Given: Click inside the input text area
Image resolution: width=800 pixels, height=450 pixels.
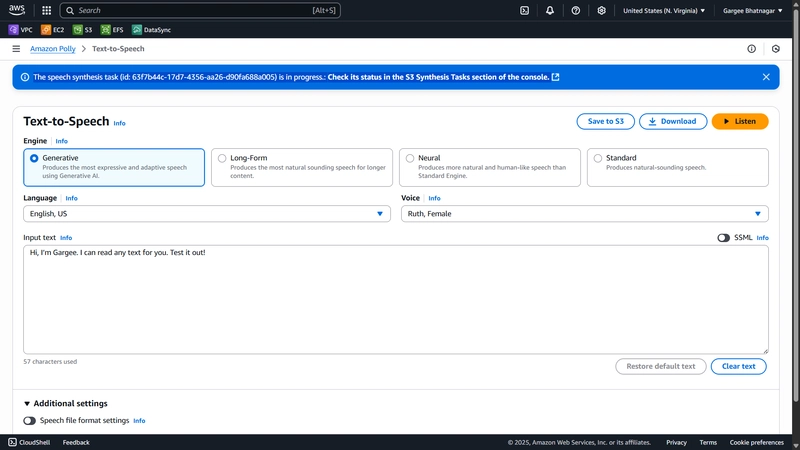Looking at the screenshot, I should coord(395,299).
